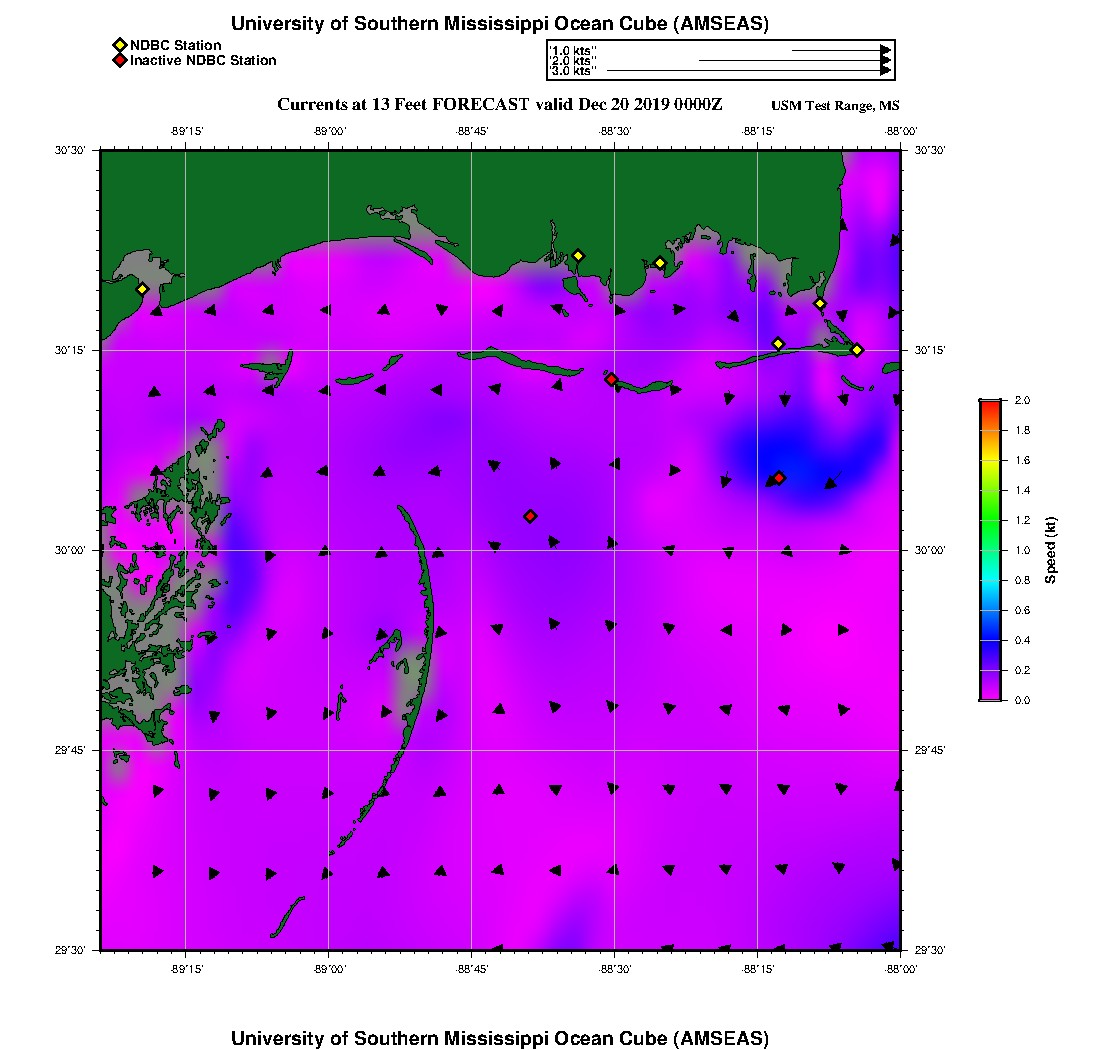The image size is (1100, 1050).
Task: Click the 1.0 kts reference arrow in the scale box
Action: pos(840,49)
